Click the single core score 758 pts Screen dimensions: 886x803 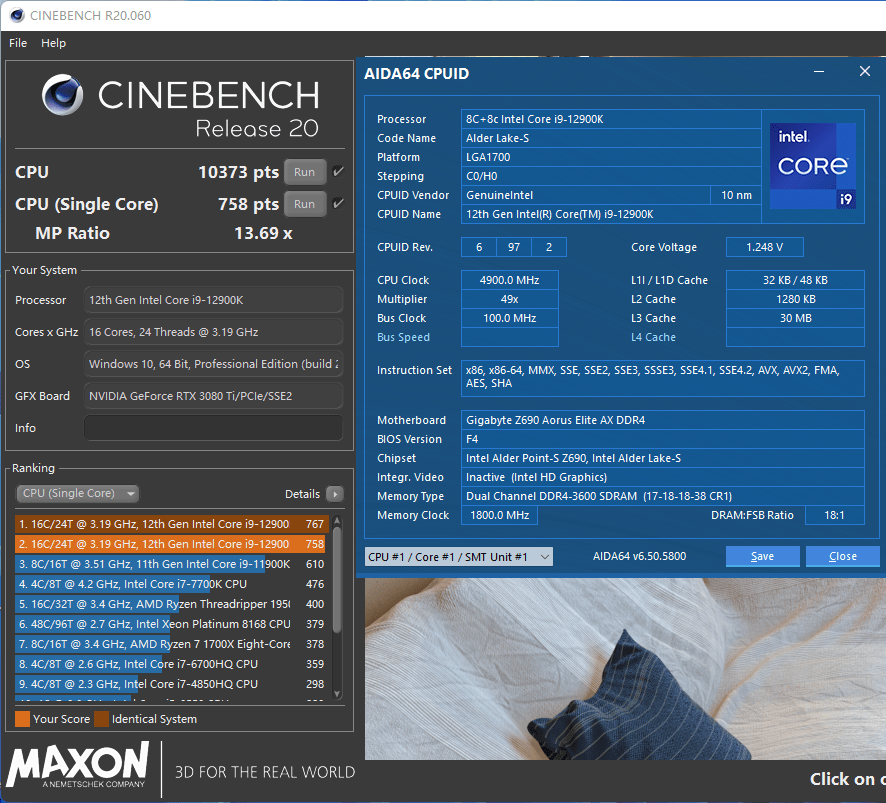249,204
